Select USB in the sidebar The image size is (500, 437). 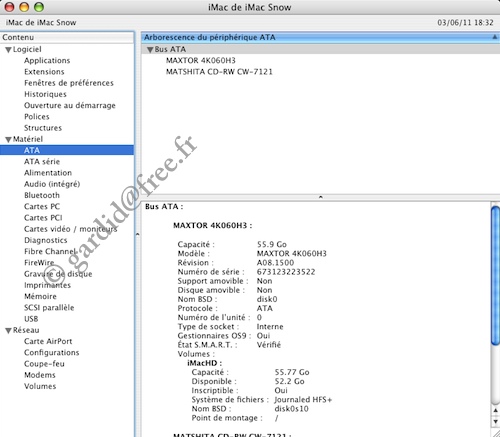pyautogui.click(x=31, y=319)
